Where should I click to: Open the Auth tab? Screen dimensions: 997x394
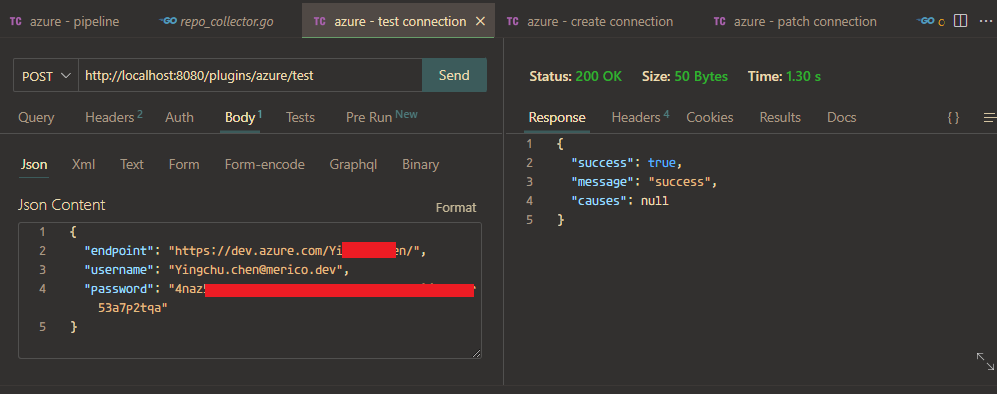(179, 118)
